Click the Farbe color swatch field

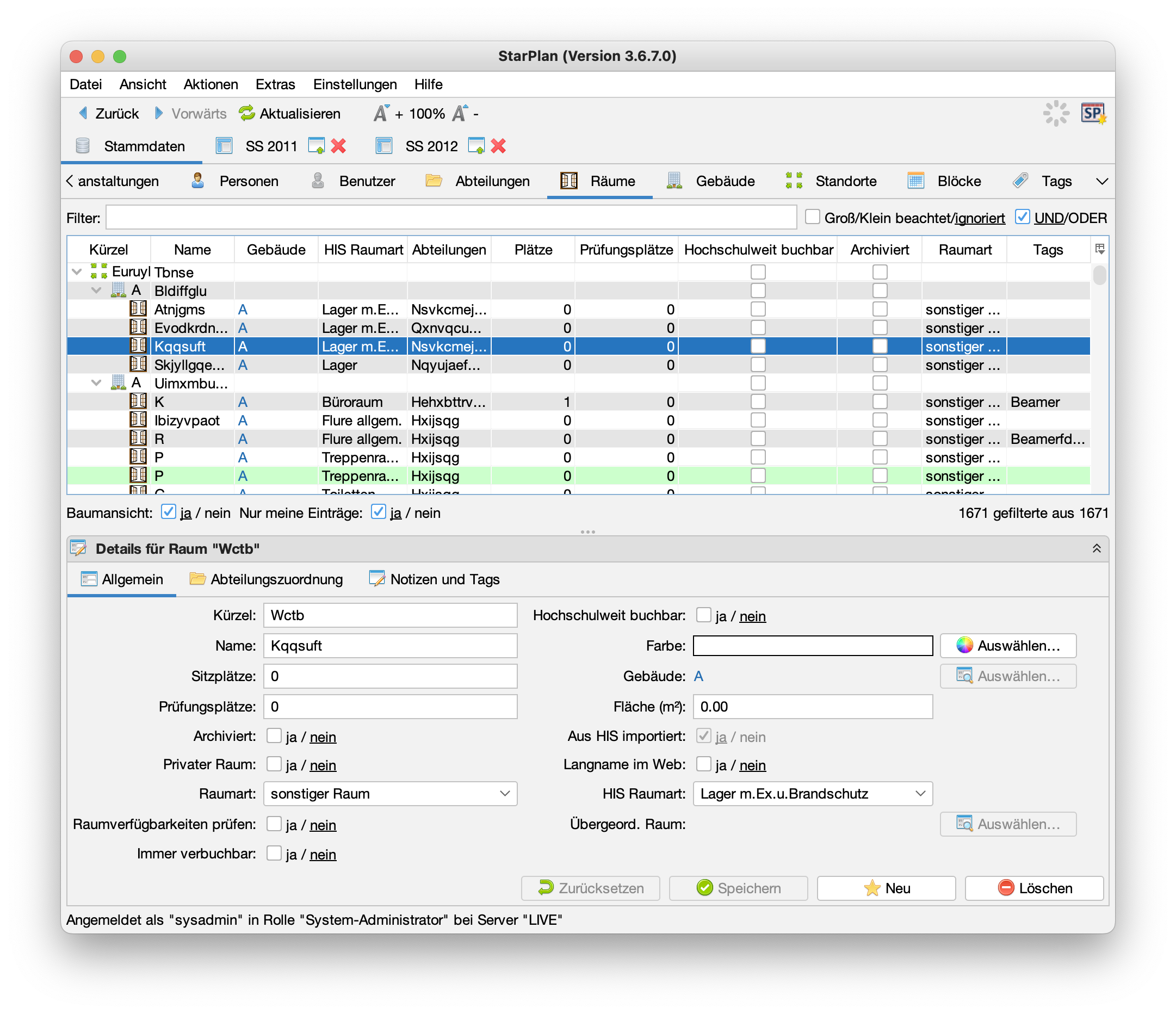pyautogui.click(x=812, y=646)
